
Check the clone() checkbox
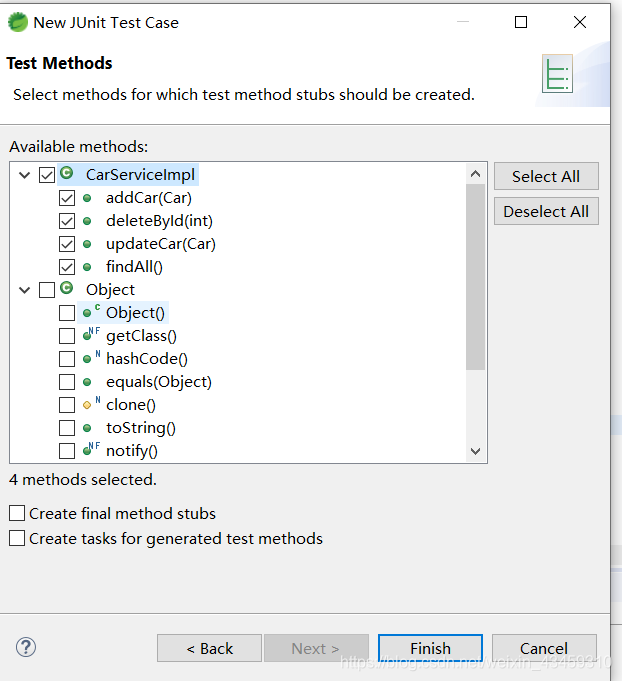point(67,405)
